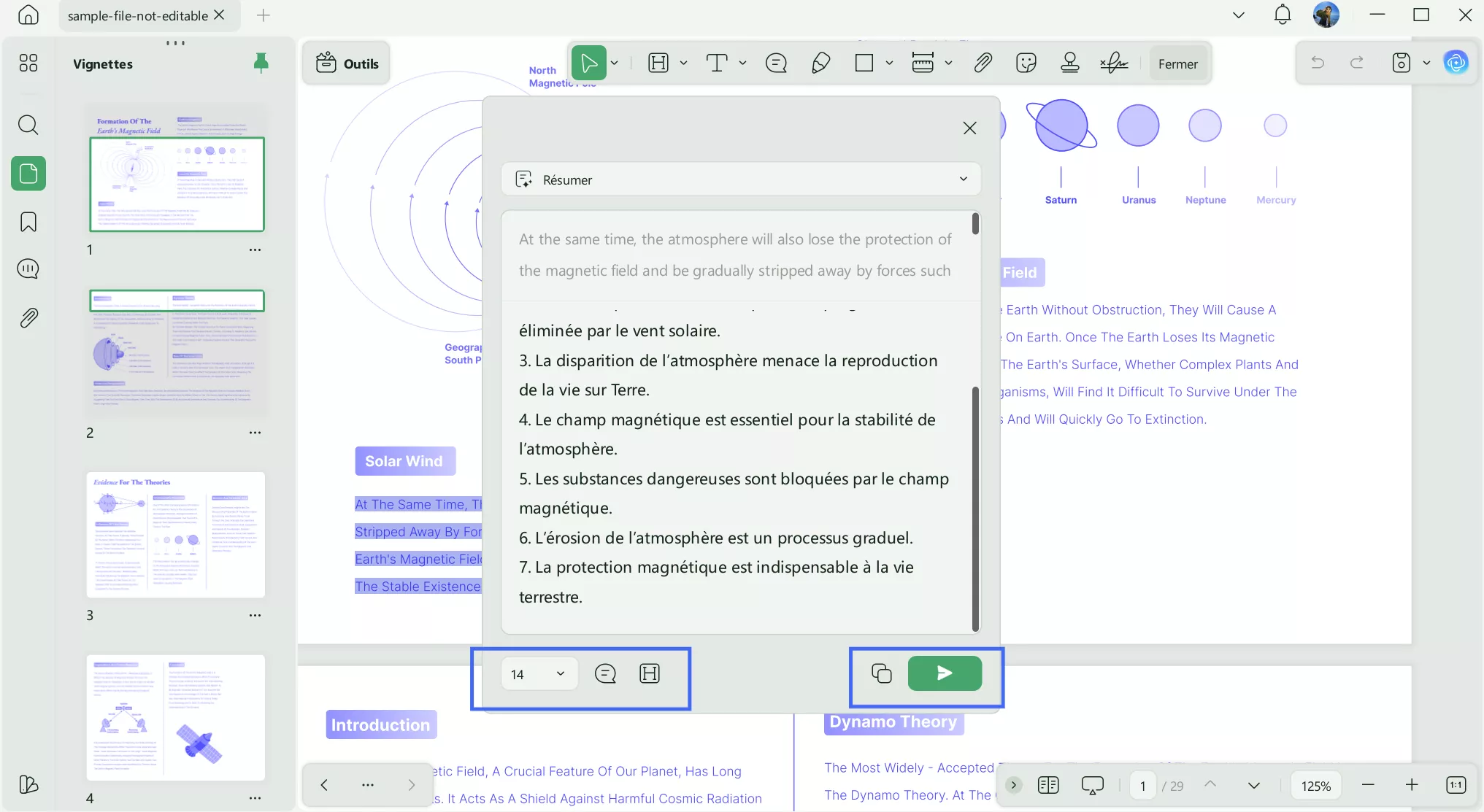Toggle the two-page reading view

[1047, 785]
